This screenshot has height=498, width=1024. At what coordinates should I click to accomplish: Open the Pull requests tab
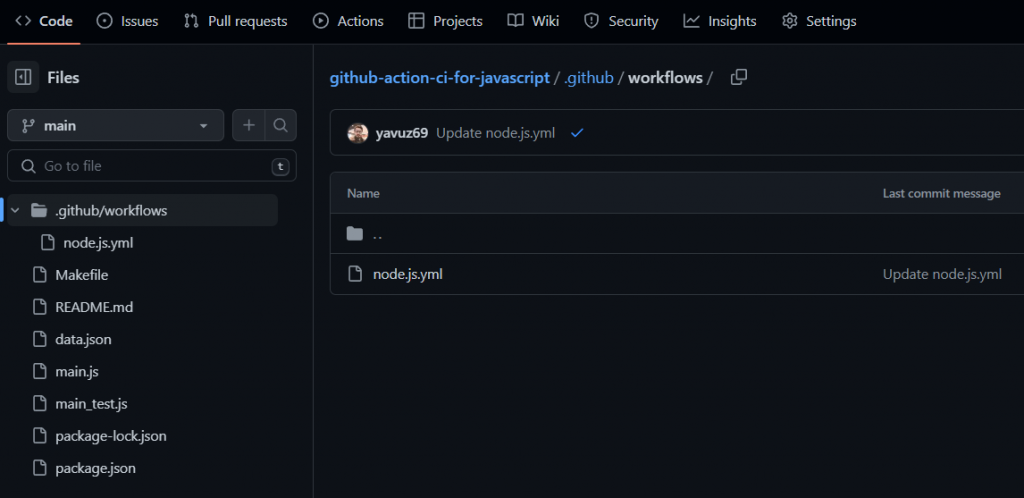[235, 21]
